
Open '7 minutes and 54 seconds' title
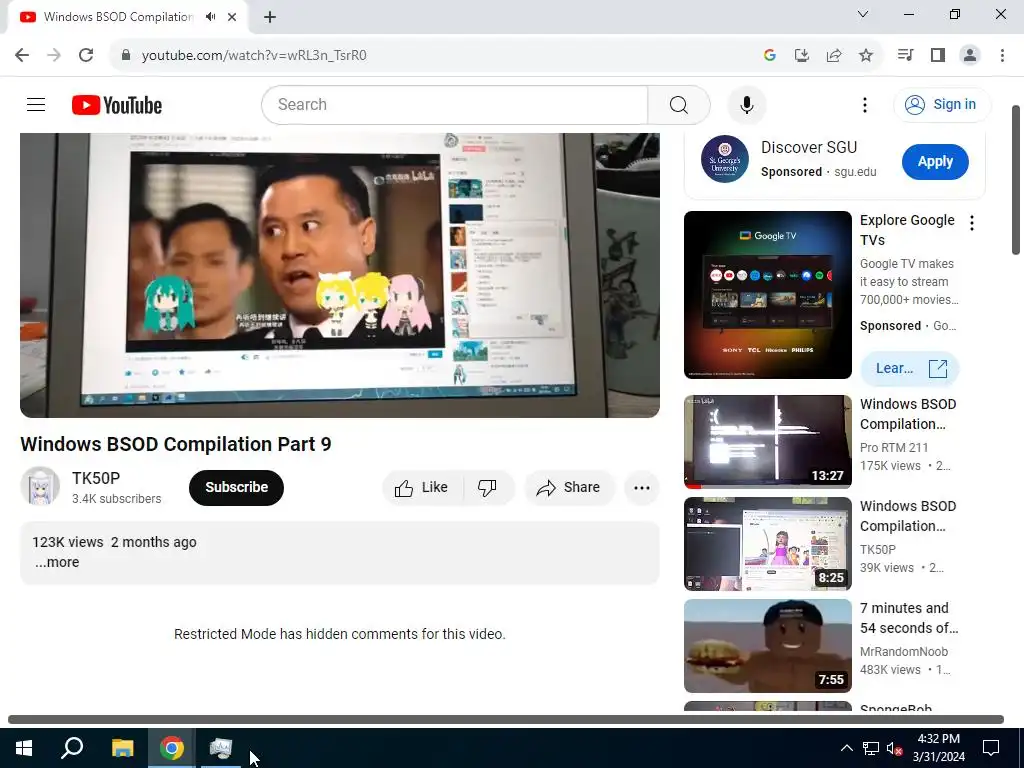click(908, 618)
